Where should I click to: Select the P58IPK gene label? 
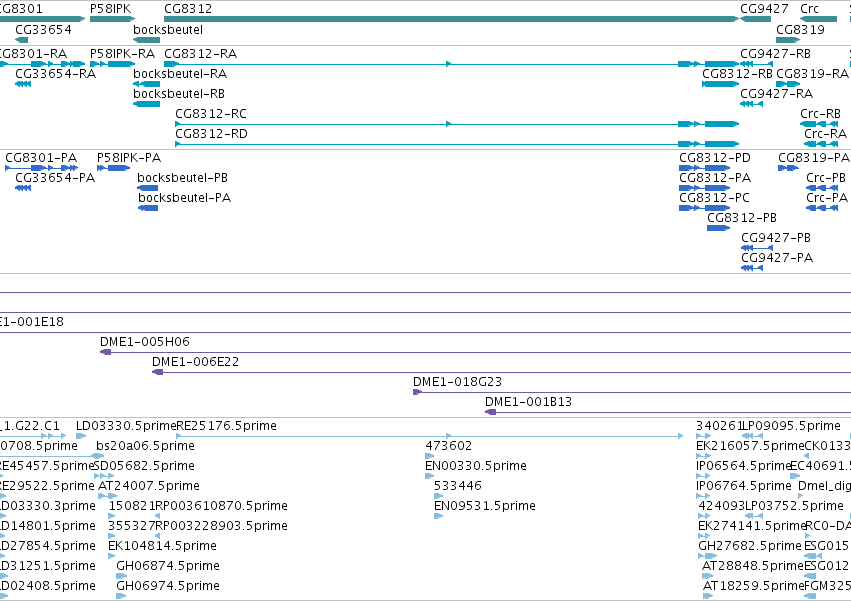(110, 9)
